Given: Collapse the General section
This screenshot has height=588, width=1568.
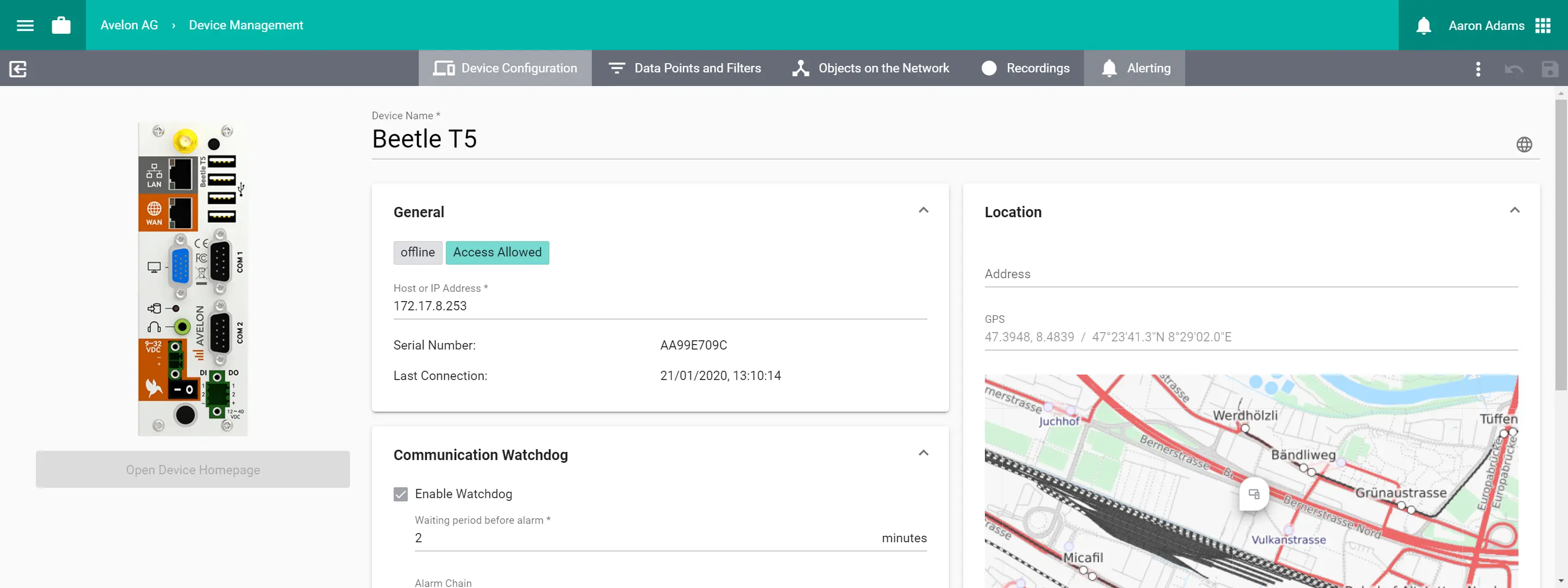Looking at the screenshot, I should (x=923, y=211).
